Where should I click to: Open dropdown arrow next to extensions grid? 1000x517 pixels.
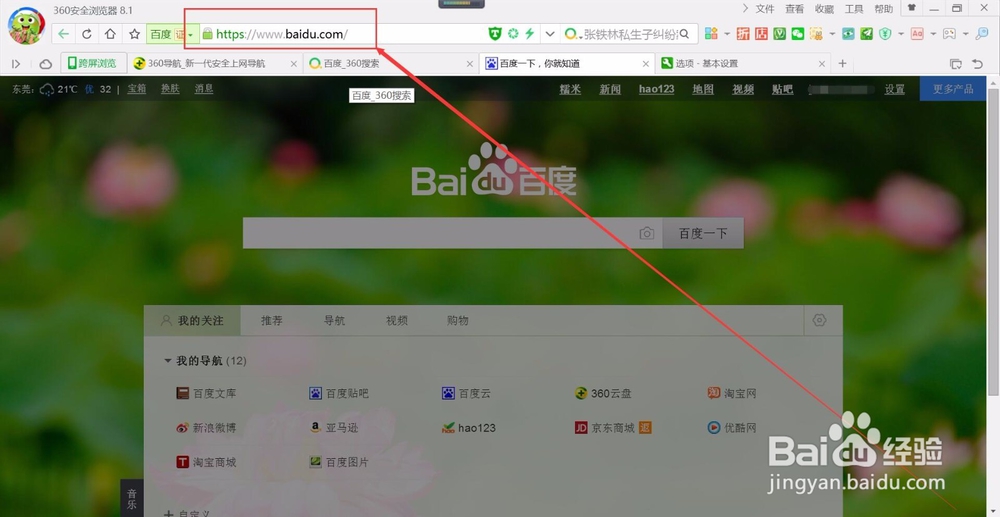coord(726,34)
